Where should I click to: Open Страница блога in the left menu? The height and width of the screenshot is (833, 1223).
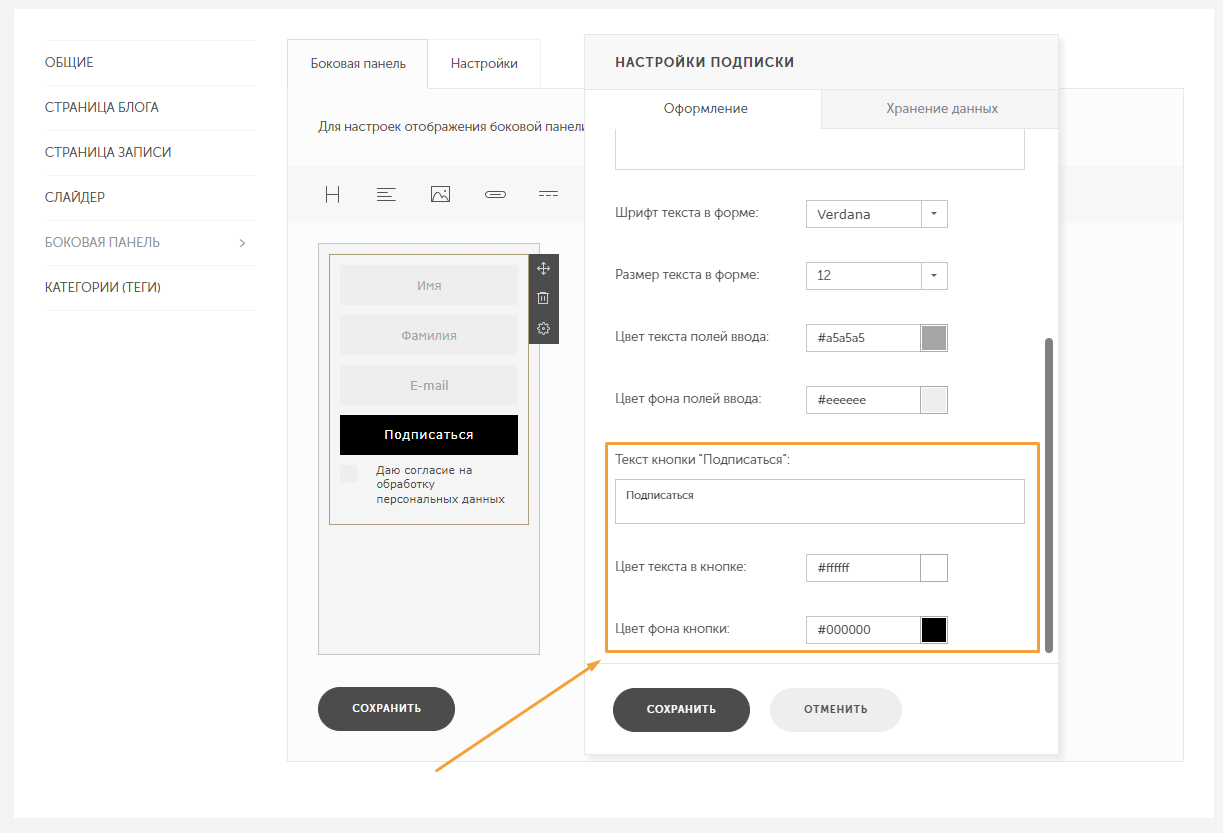tap(102, 107)
